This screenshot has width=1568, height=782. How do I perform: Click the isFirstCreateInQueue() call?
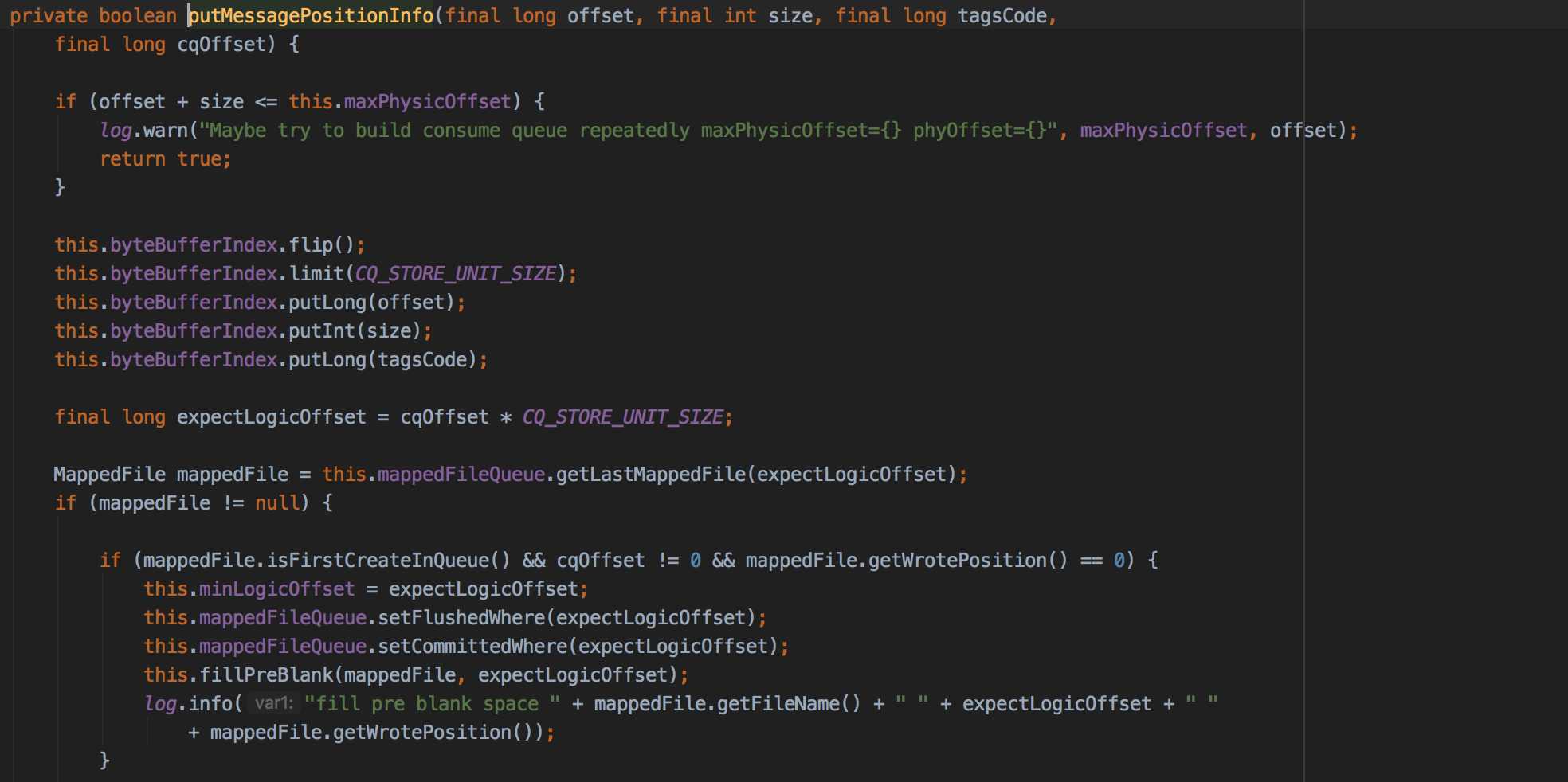388,560
